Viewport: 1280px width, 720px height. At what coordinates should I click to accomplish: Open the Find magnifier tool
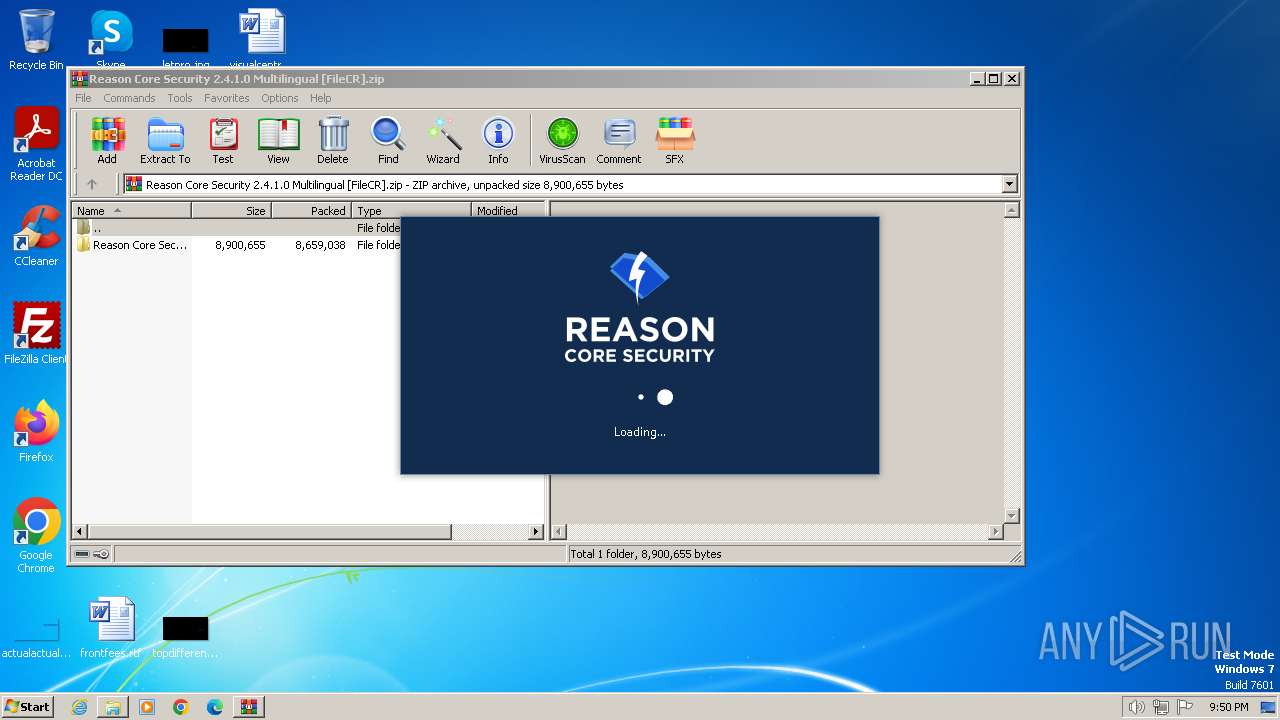tap(388, 140)
